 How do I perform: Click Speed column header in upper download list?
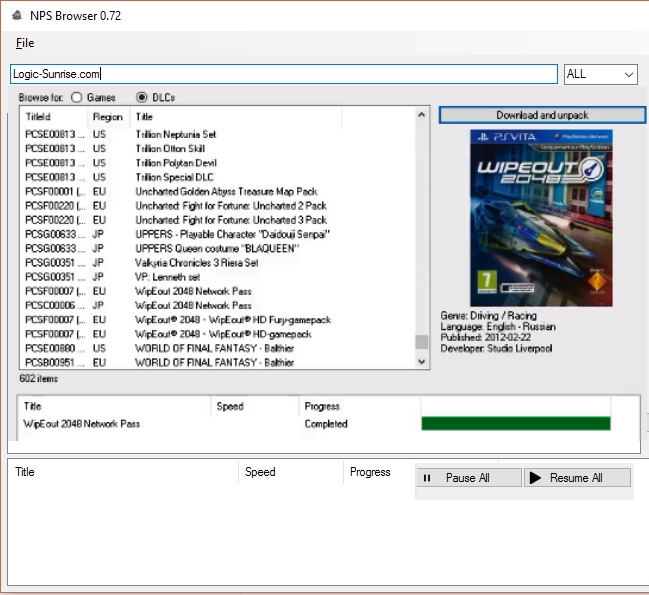(x=255, y=406)
